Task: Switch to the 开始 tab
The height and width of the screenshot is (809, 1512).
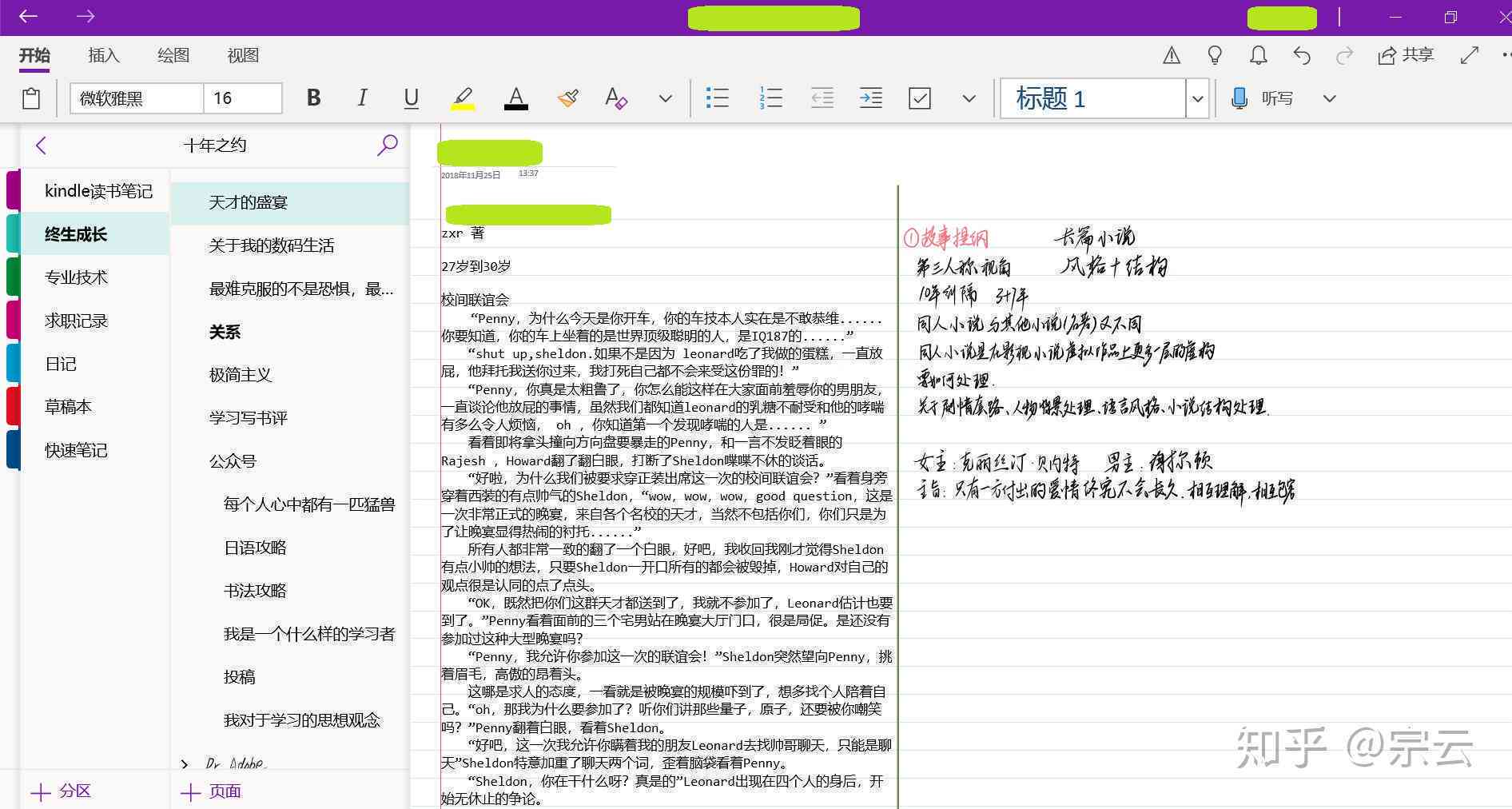Action: click(x=34, y=55)
